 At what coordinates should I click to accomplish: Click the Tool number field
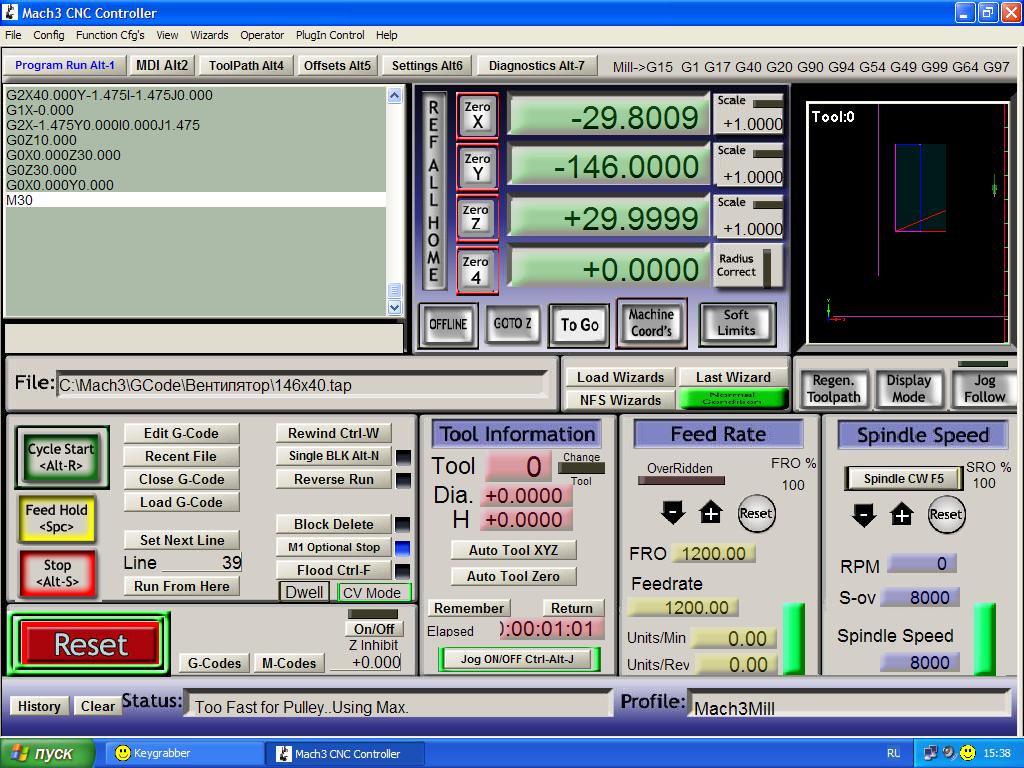coord(520,466)
